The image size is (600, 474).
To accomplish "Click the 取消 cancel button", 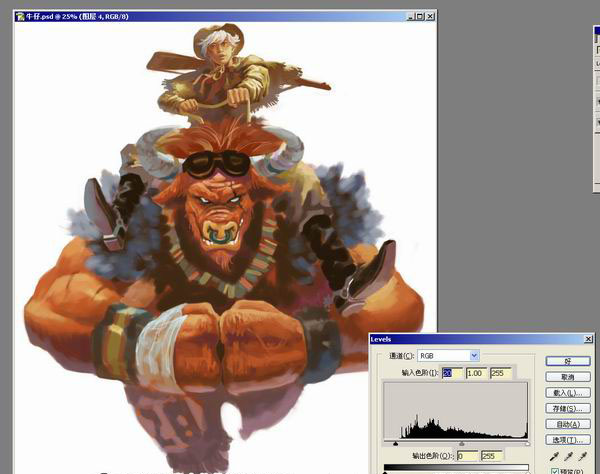I will pos(568,377).
